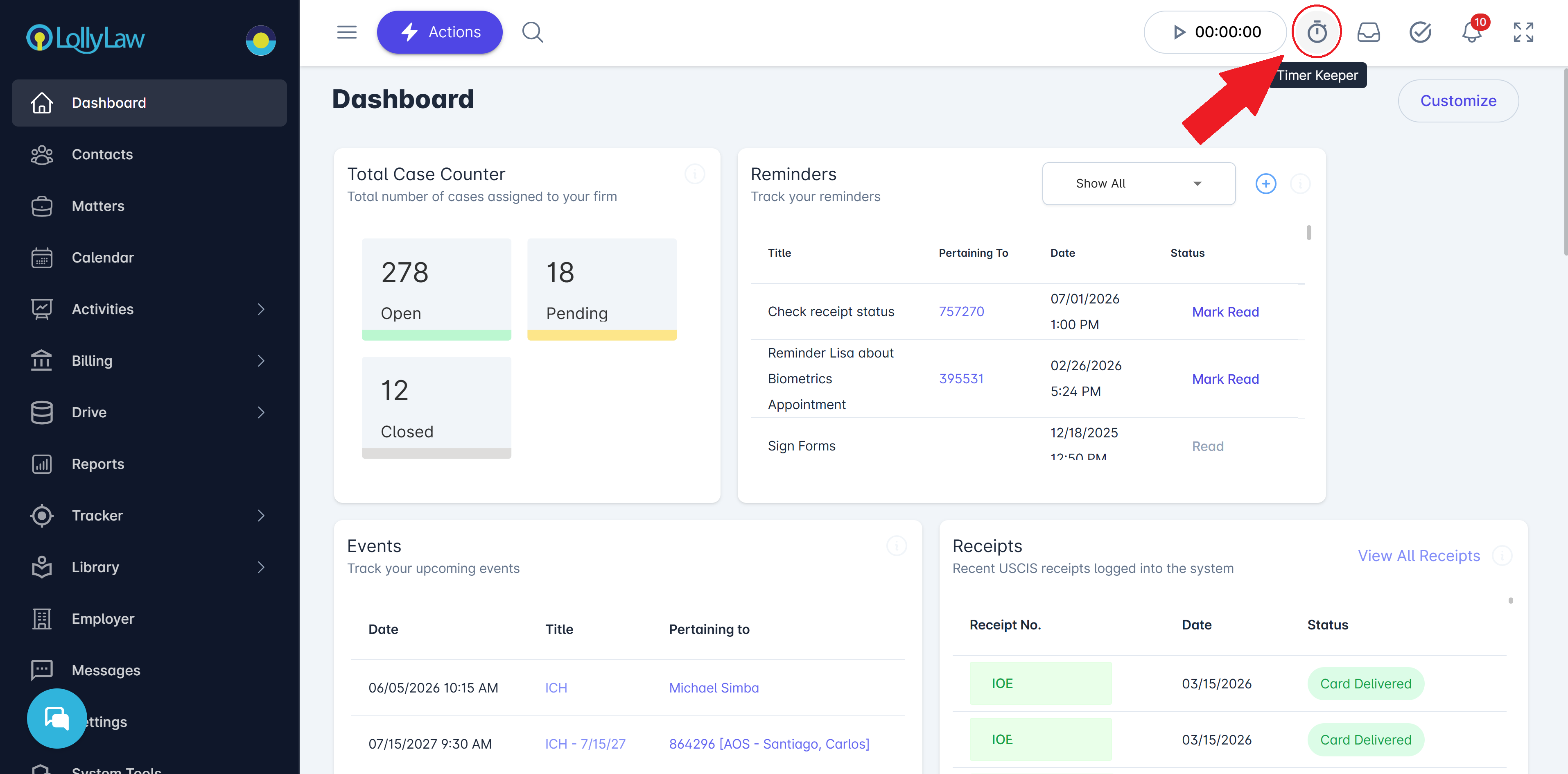This screenshot has width=1568, height=774.
Task: Click the inbox tray icon
Action: coord(1368,32)
